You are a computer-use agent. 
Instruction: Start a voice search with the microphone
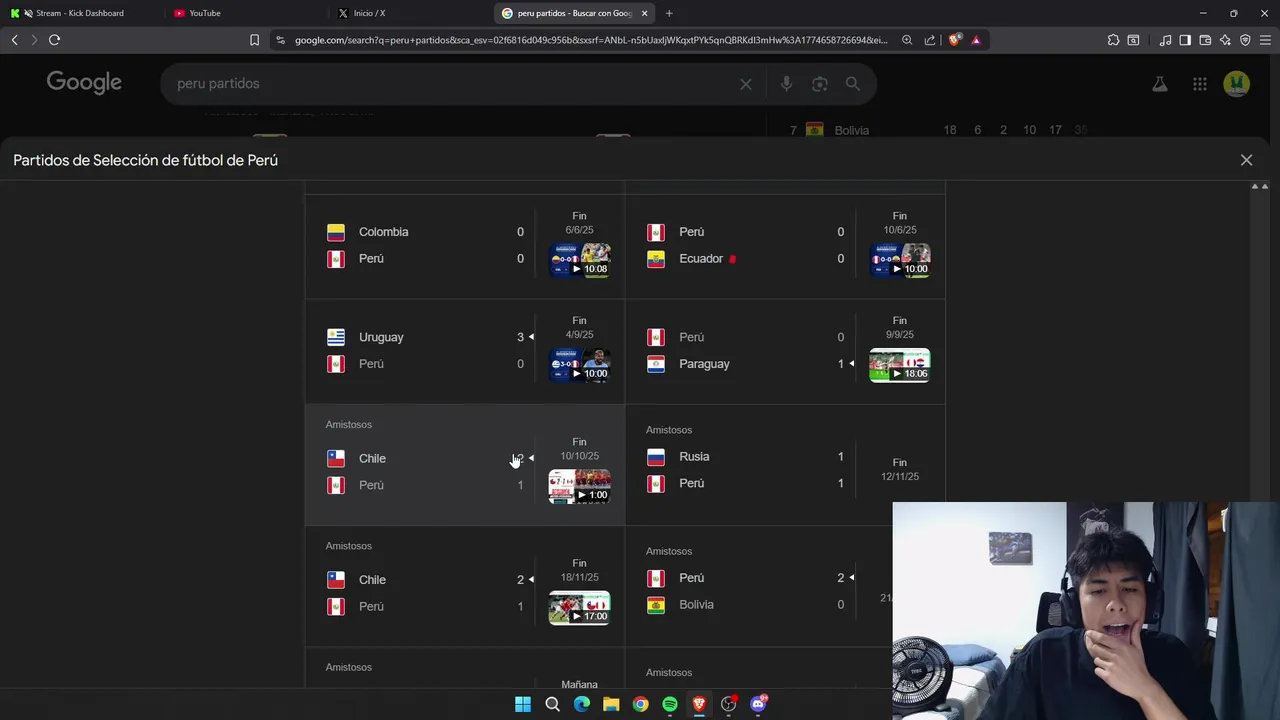[x=786, y=84]
